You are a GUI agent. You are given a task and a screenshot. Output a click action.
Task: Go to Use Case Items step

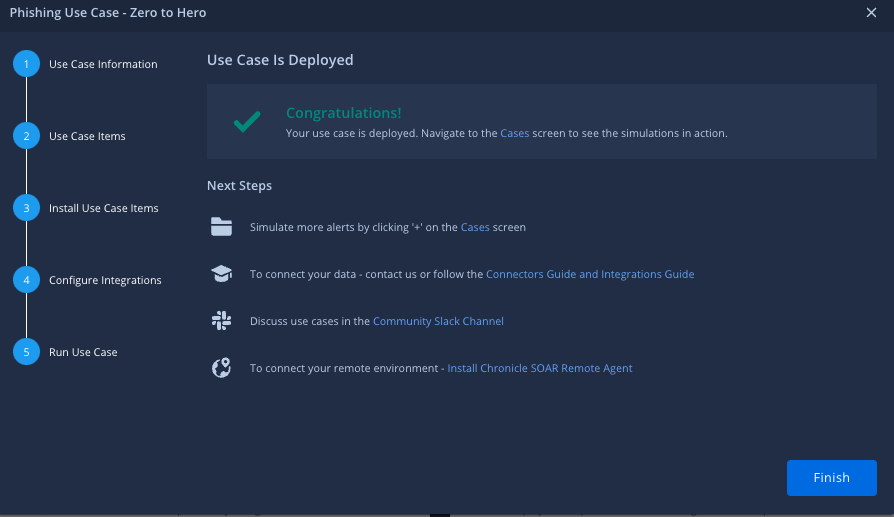pos(87,136)
